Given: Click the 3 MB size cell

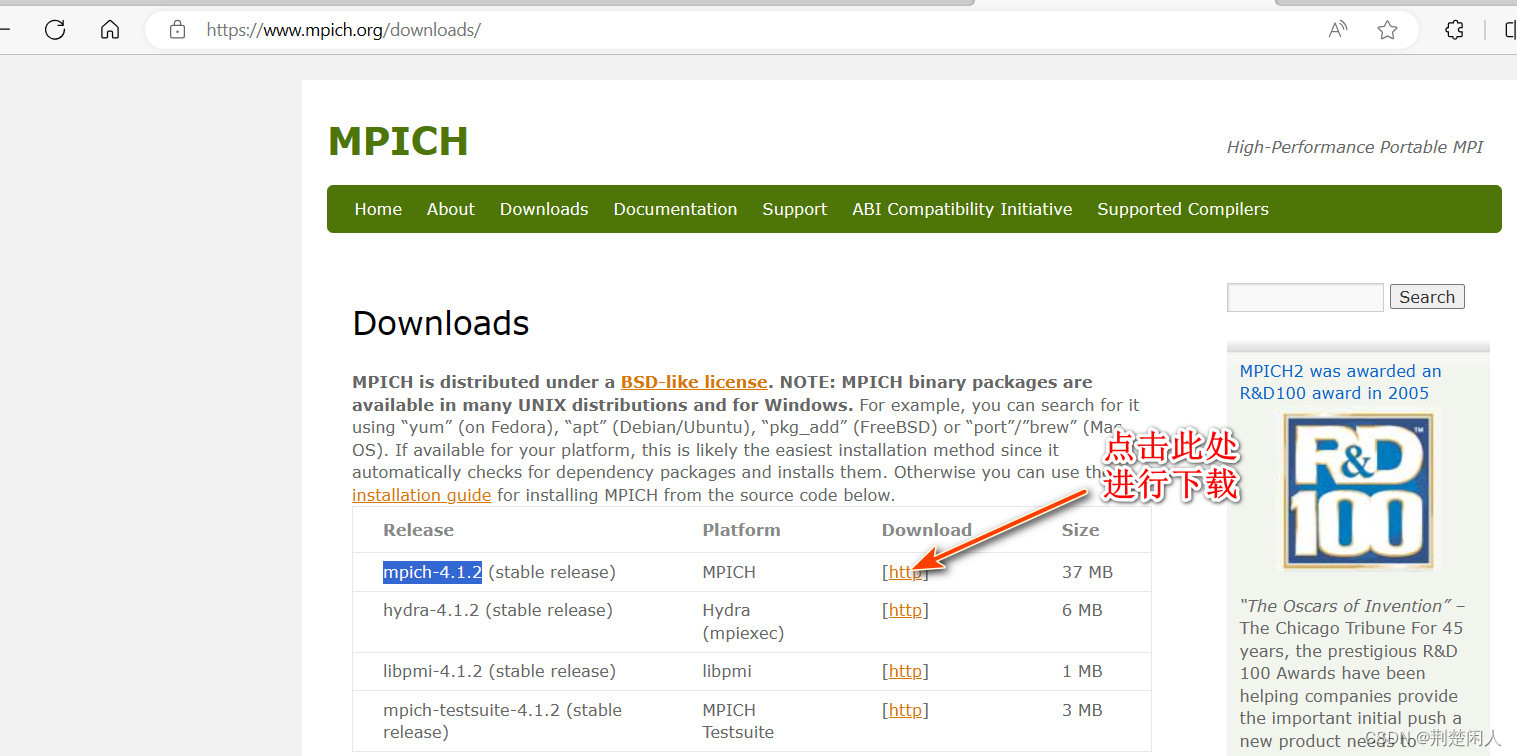Looking at the screenshot, I should (1082, 710).
